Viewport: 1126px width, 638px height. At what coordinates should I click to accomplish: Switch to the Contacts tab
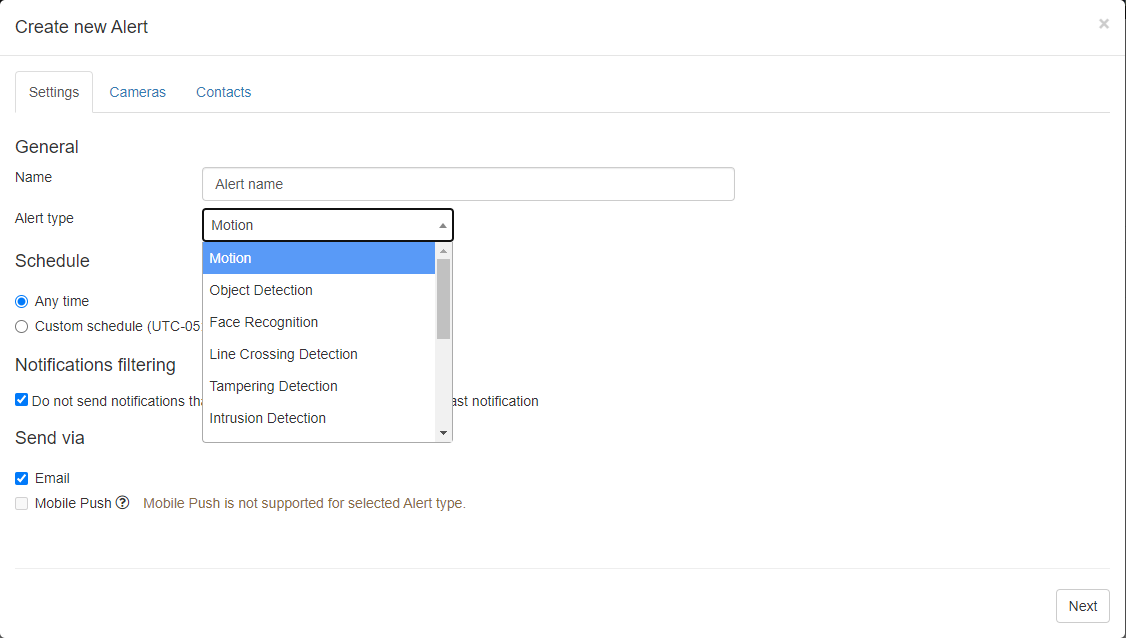223,92
